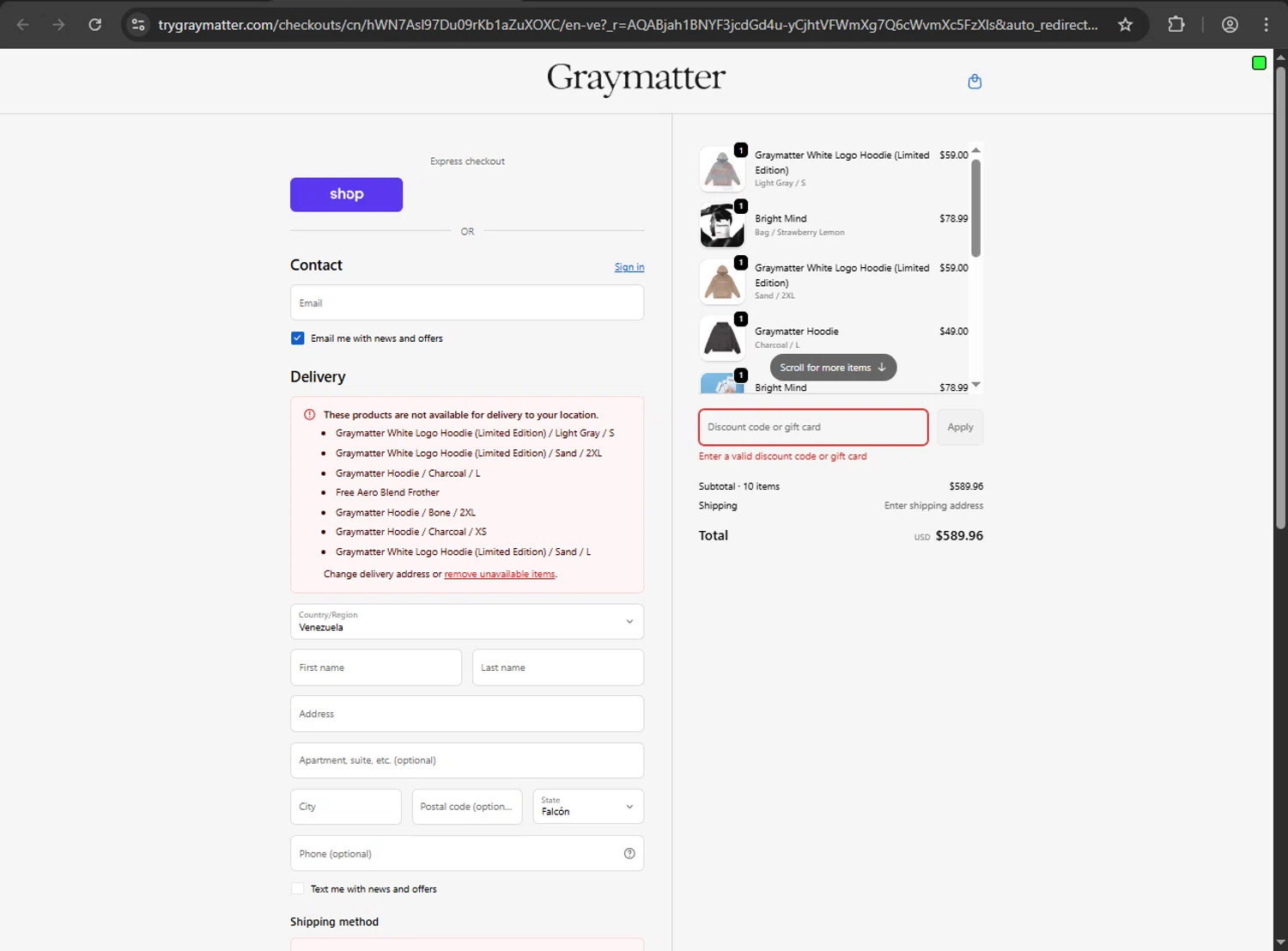
Task: Click the Sign in link
Action: [x=629, y=267]
